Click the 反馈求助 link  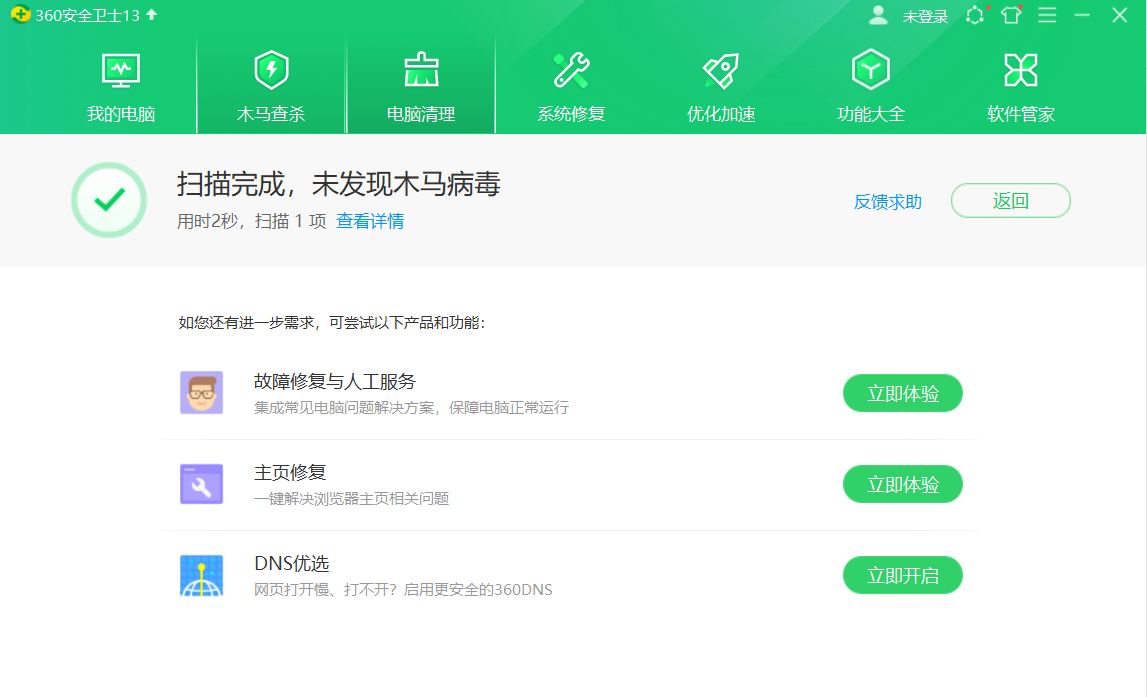887,202
